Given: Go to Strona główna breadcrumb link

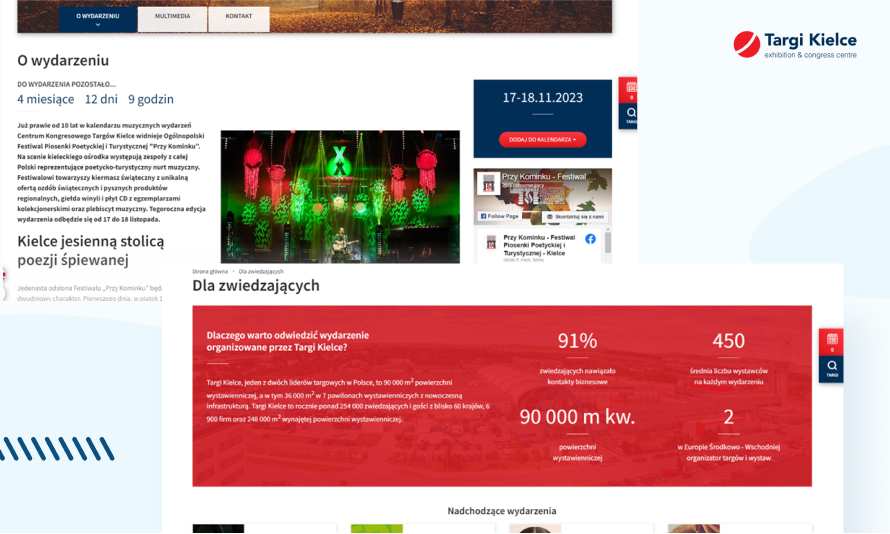Looking at the screenshot, I should (x=209, y=271).
